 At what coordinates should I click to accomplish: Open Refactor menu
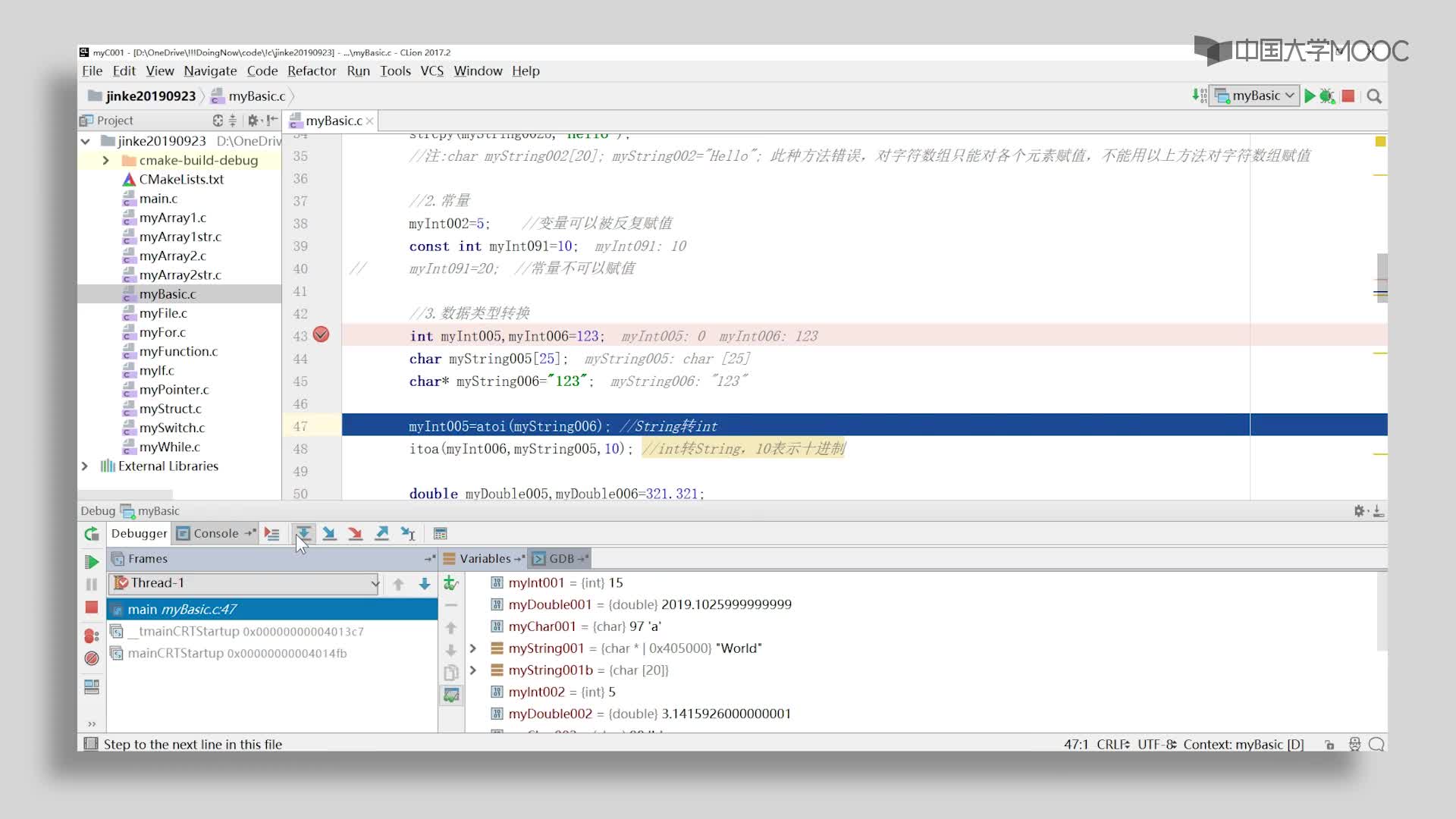pyautogui.click(x=312, y=71)
